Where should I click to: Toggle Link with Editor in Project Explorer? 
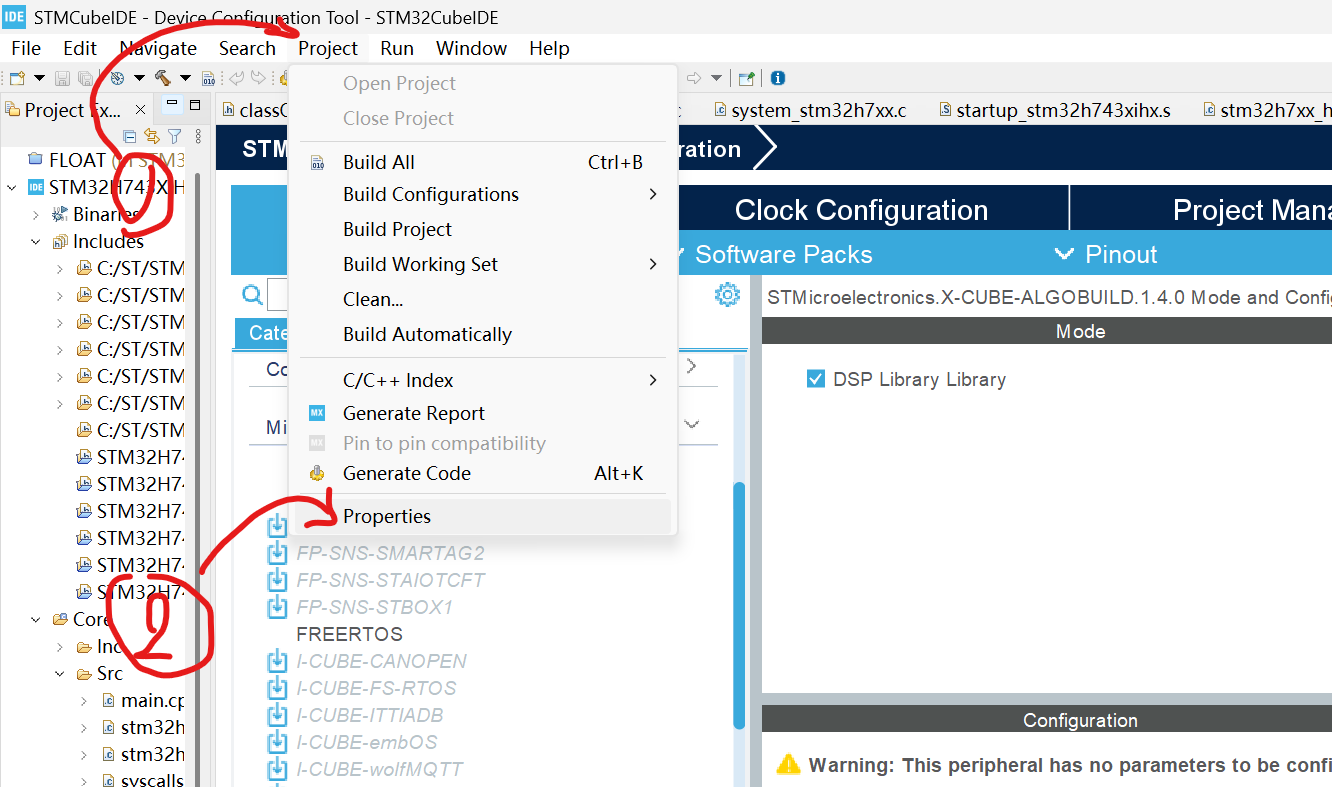[x=152, y=136]
